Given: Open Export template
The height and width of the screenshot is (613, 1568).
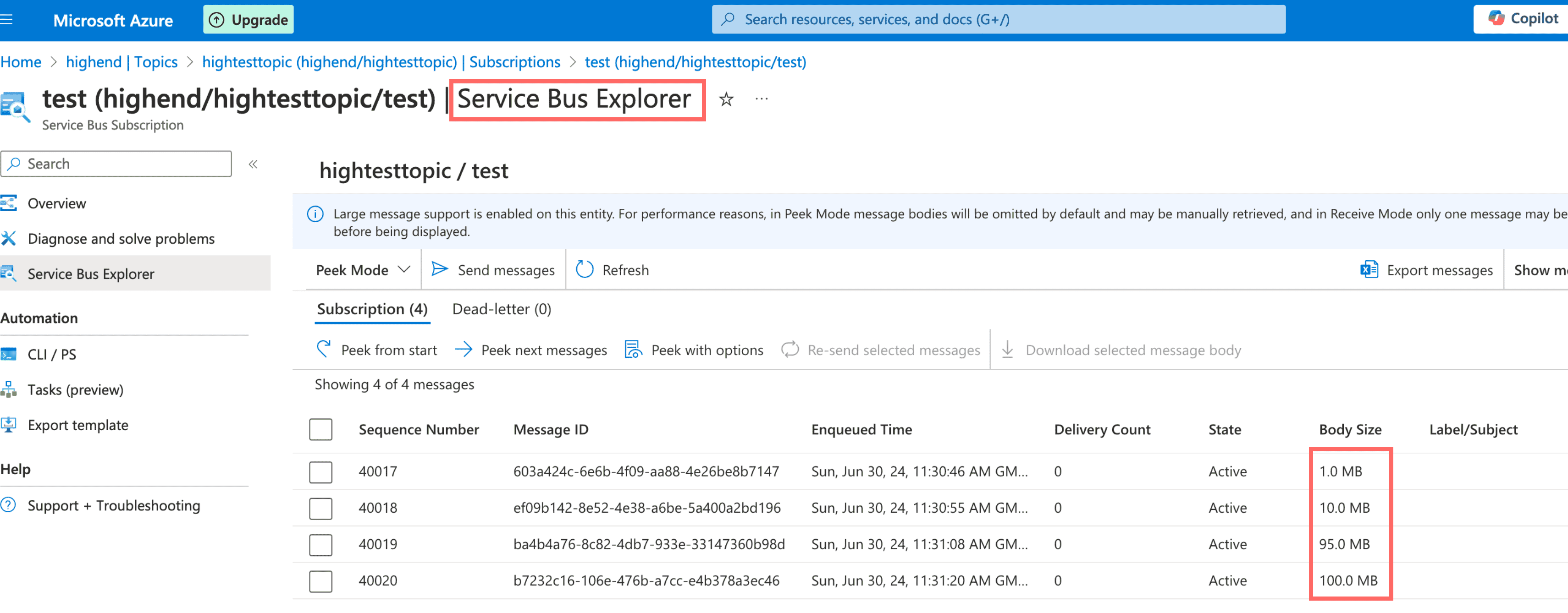Looking at the screenshot, I should (x=78, y=425).
